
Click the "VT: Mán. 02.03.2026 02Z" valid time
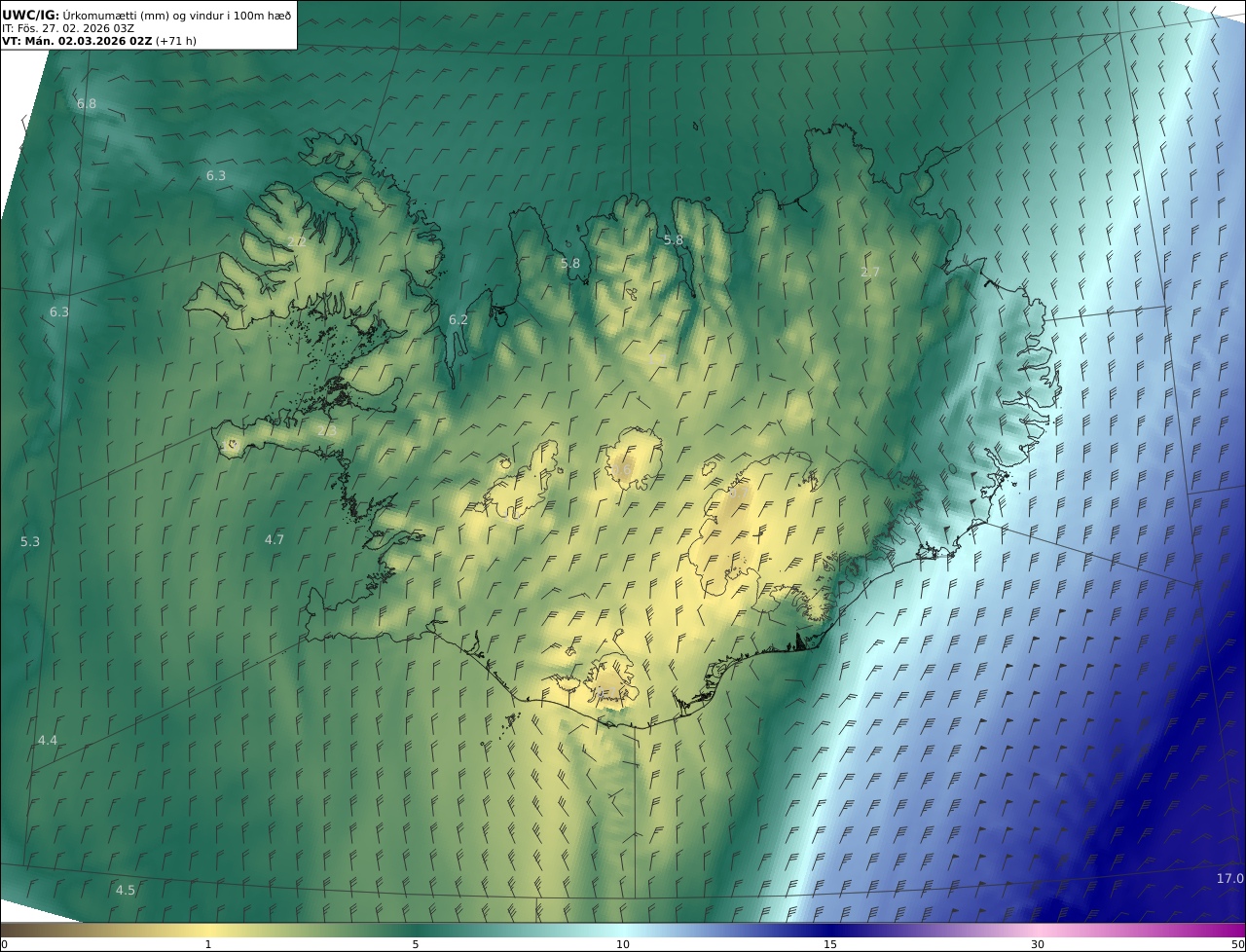click(x=77, y=41)
